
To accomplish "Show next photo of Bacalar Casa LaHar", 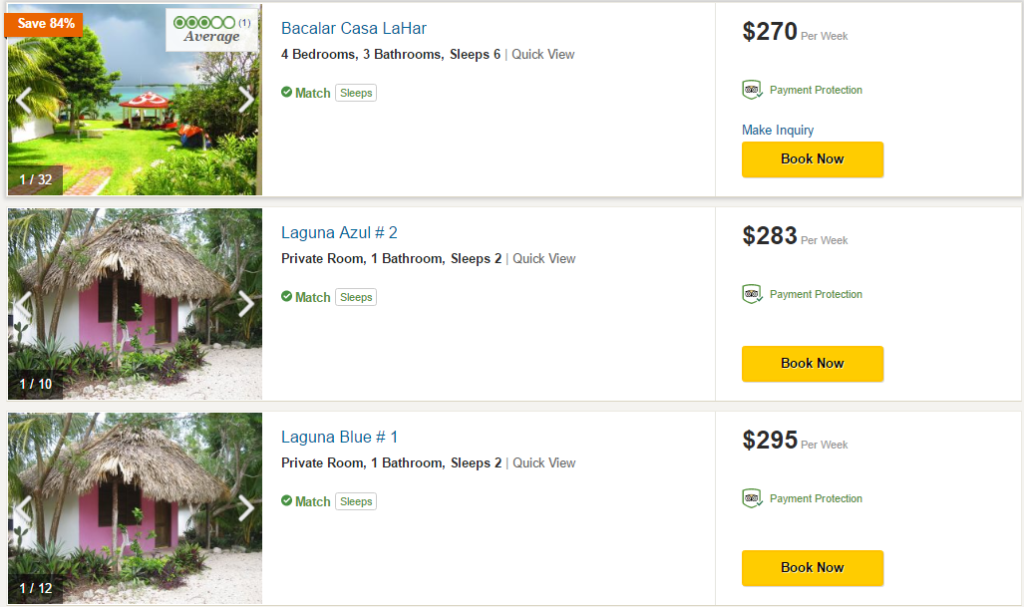I will tap(246, 99).
